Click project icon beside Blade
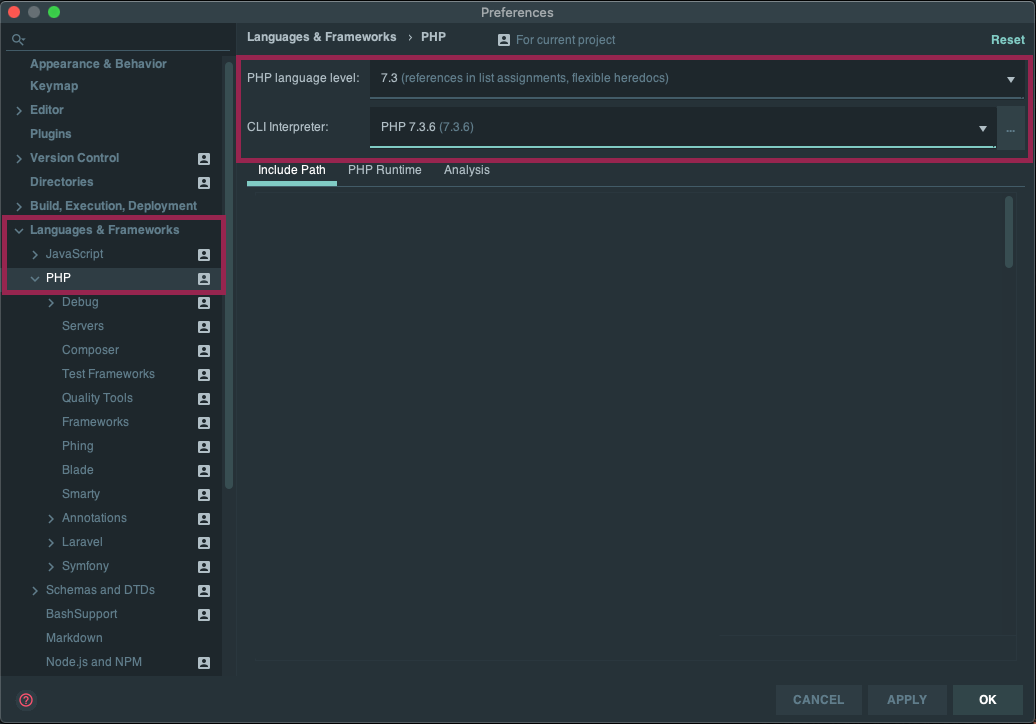The height and width of the screenshot is (724, 1036). pyautogui.click(x=204, y=470)
